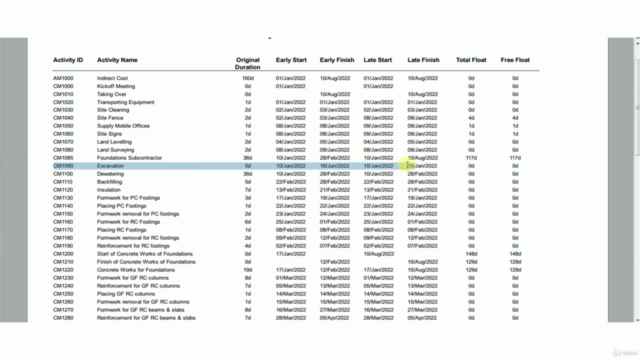Click Formwork for GF RC beams & slabs

tap(140, 310)
